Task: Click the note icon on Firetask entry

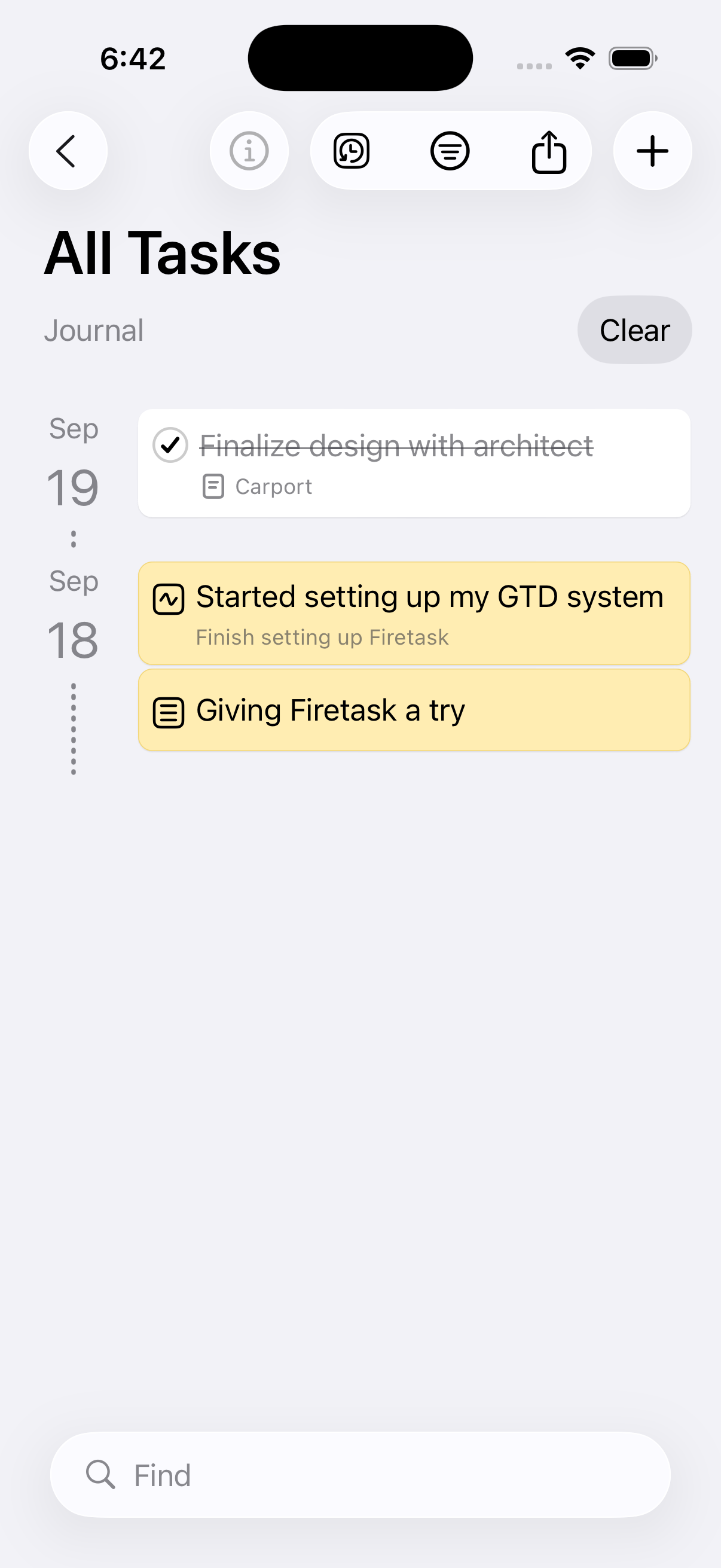Action: click(169, 713)
